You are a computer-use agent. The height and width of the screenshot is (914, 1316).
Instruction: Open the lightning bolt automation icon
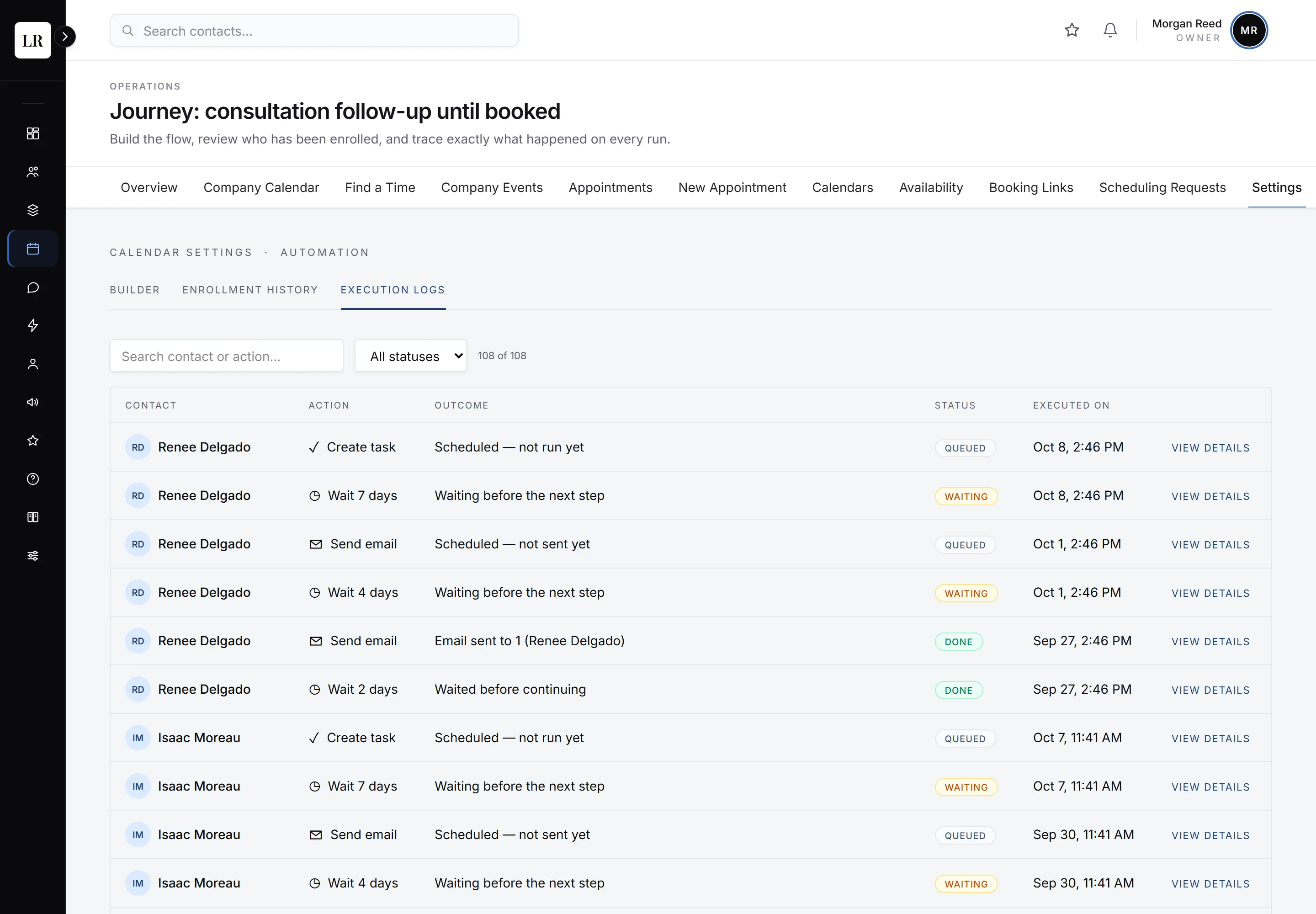pos(32,325)
